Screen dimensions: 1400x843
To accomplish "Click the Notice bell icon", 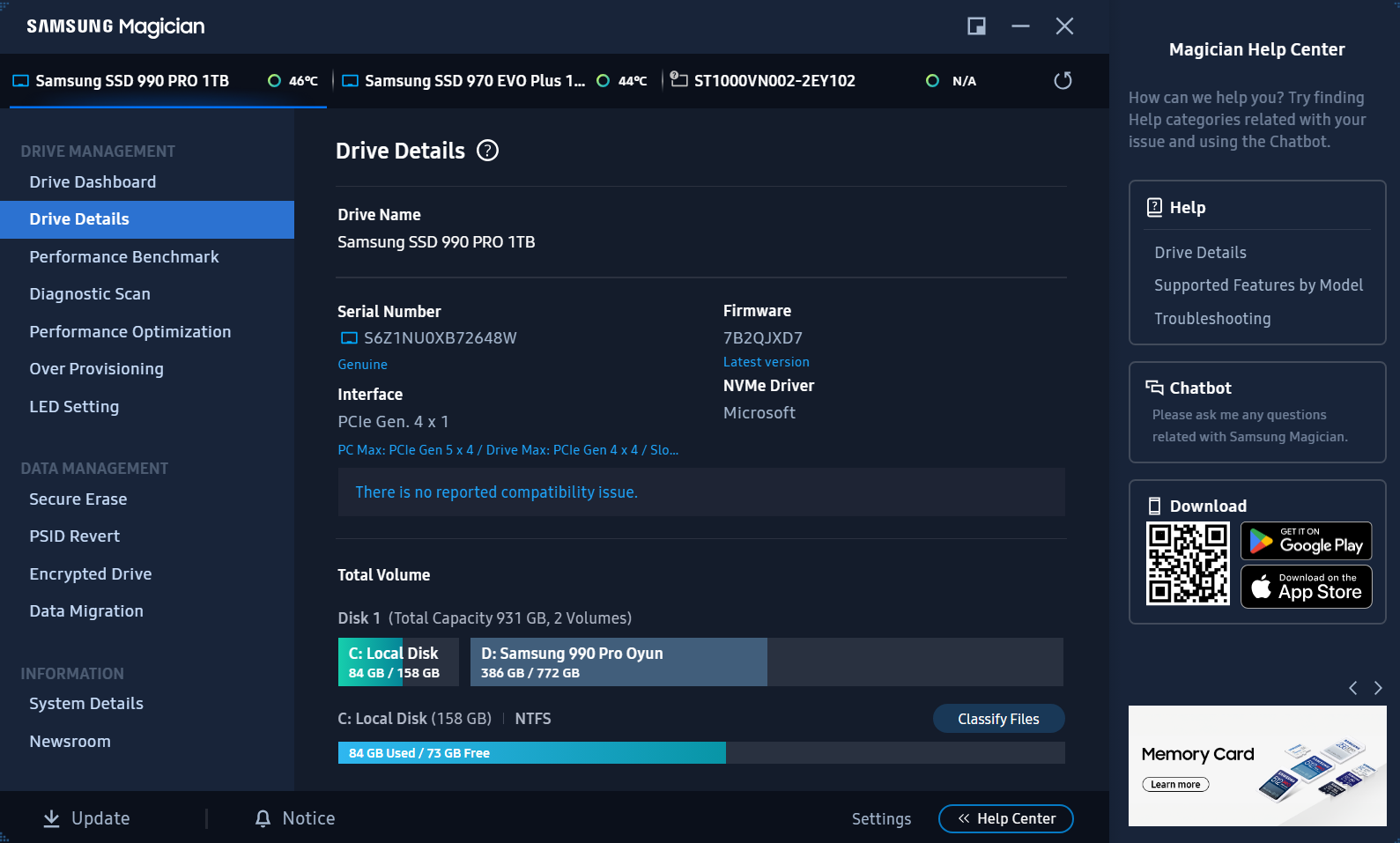I will tap(263, 819).
